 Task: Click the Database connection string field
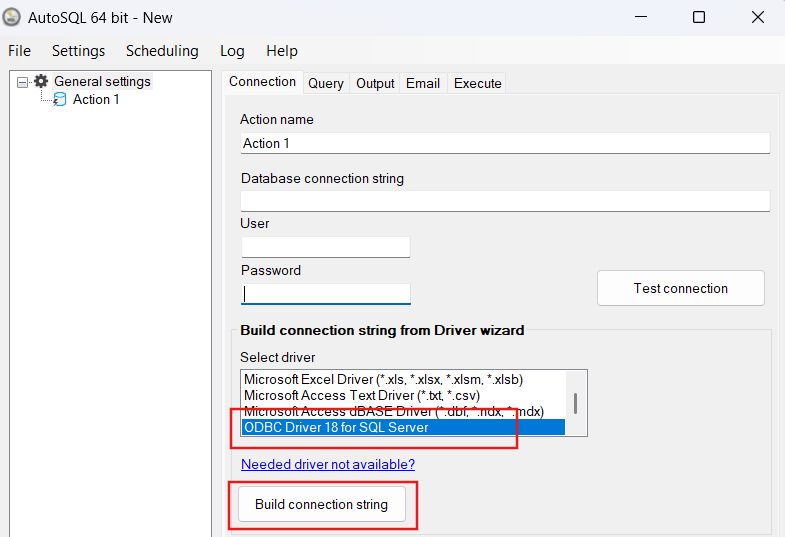coord(505,201)
